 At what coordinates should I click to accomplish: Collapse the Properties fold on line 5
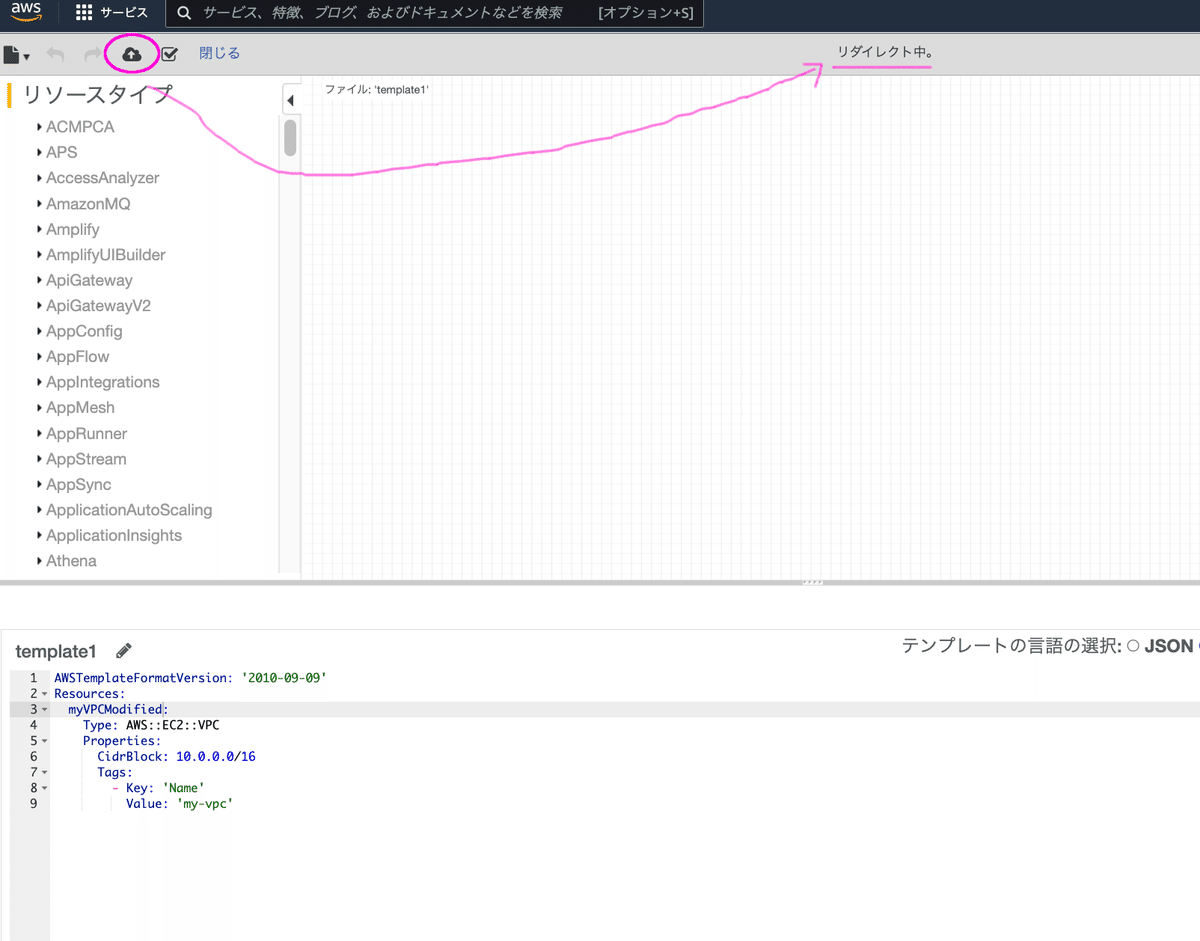pos(45,741)
